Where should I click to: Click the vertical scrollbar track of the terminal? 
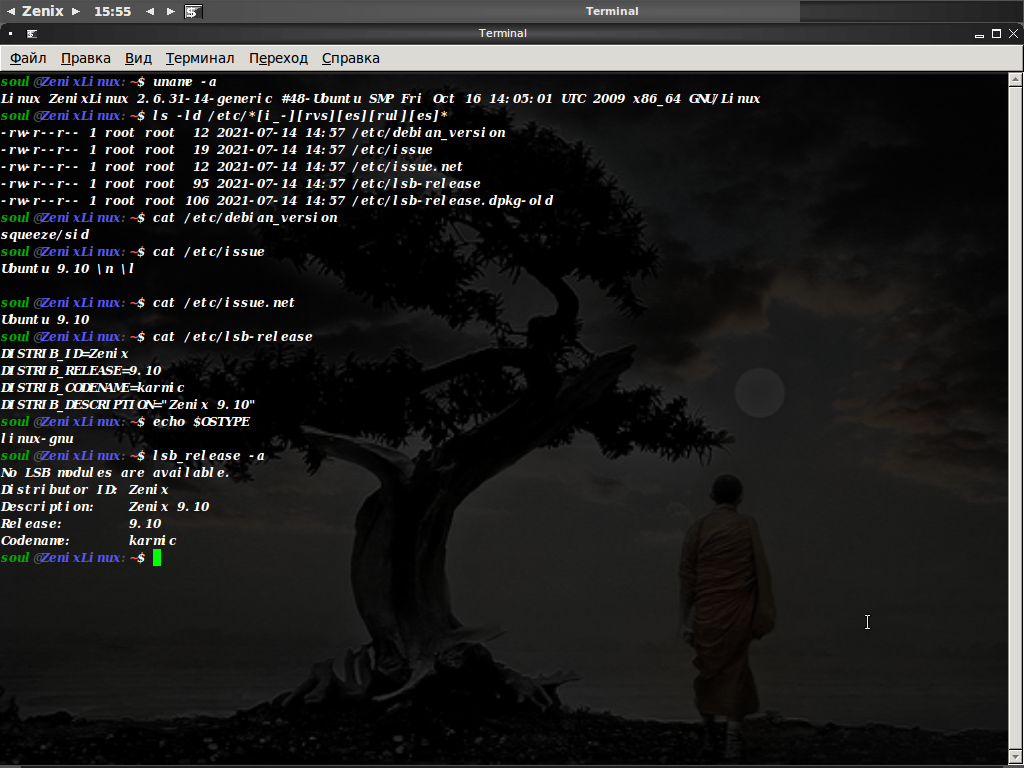(x=1015, y=418)
